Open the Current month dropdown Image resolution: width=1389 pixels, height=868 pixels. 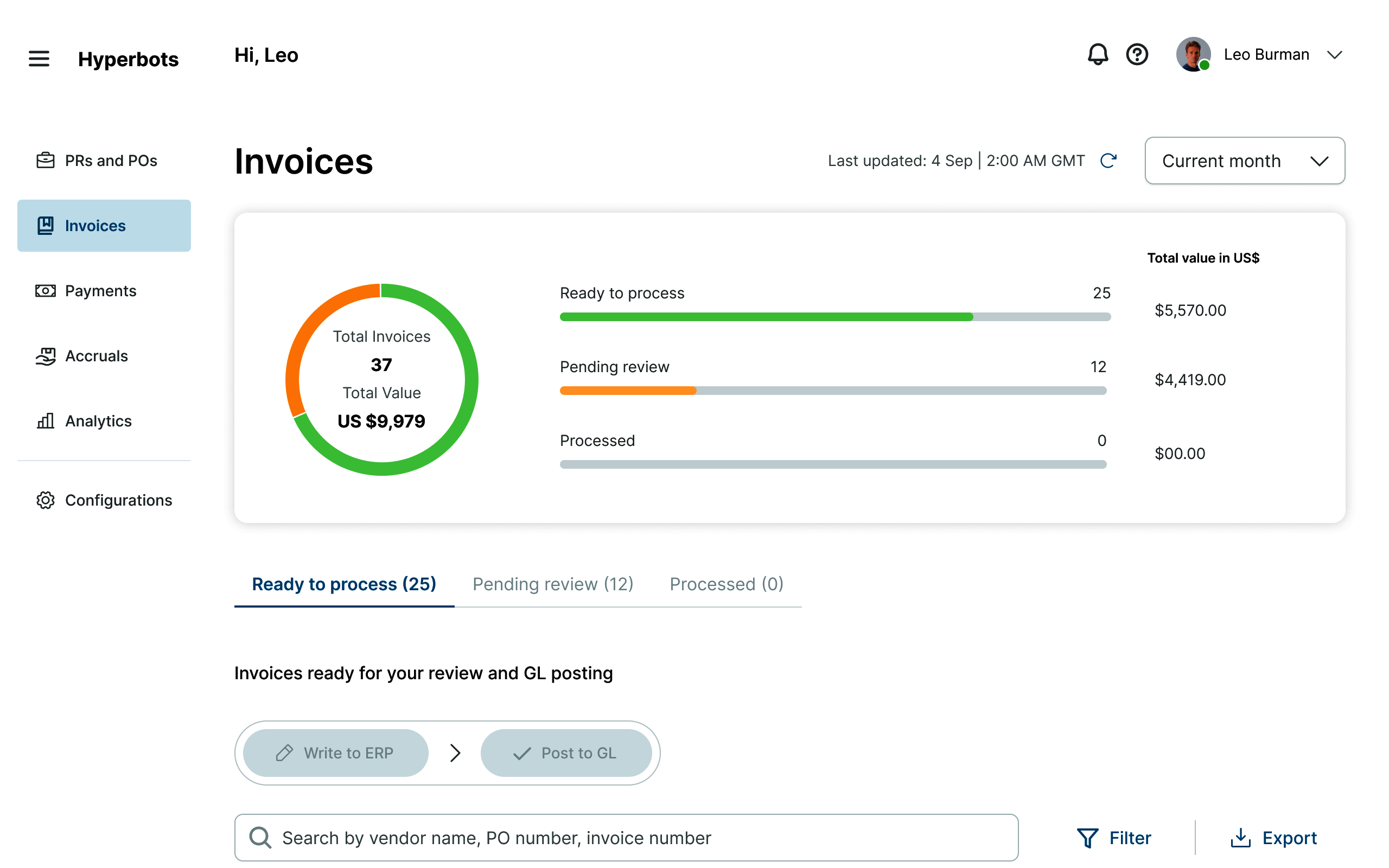click(1244, 161)
